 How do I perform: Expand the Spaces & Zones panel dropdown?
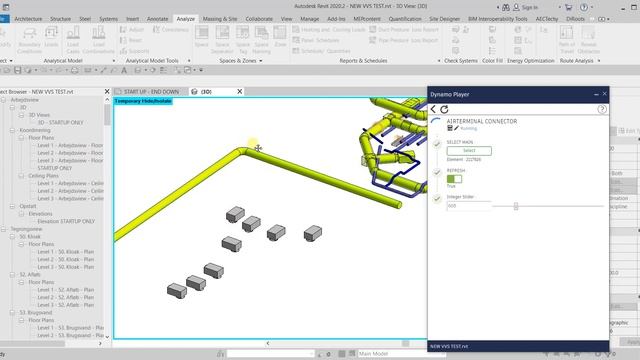(260, 61)
